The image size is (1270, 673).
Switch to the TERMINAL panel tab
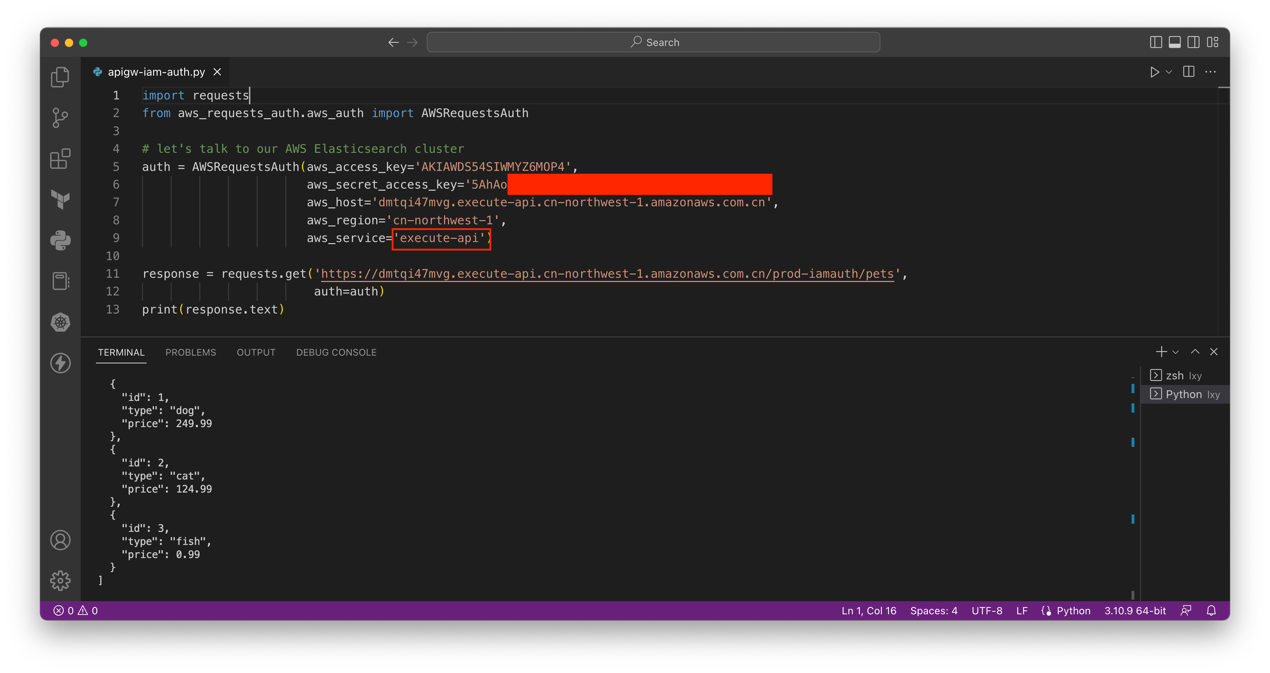[x=121, y=352]
